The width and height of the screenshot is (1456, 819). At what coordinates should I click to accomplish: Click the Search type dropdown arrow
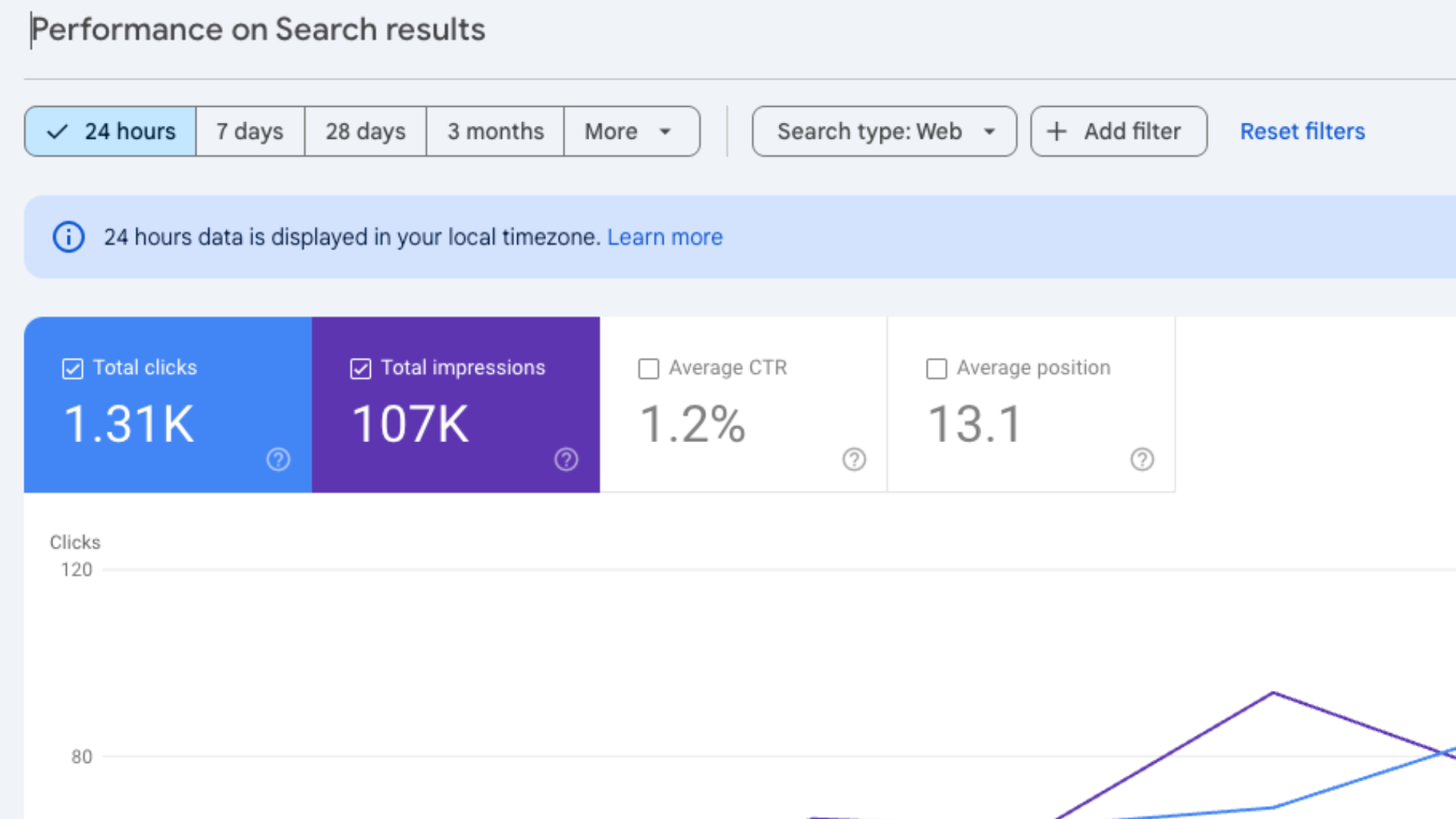pyautogui.click(x=990, y=131)
